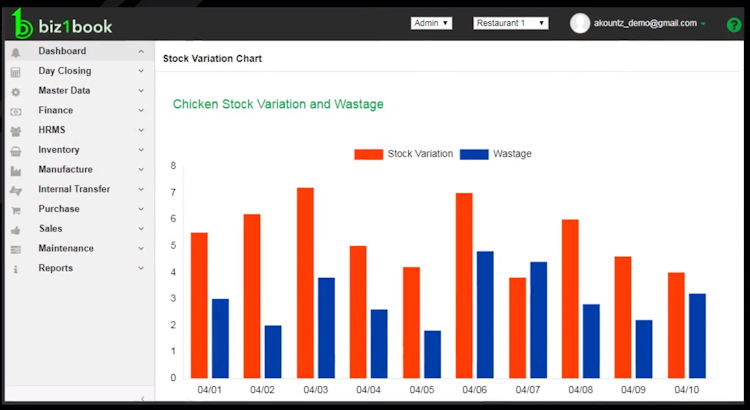This screenshot has height=410, width=750.
Task: Click the Dashboard bell icon
Action: click(x=16, y=52)
